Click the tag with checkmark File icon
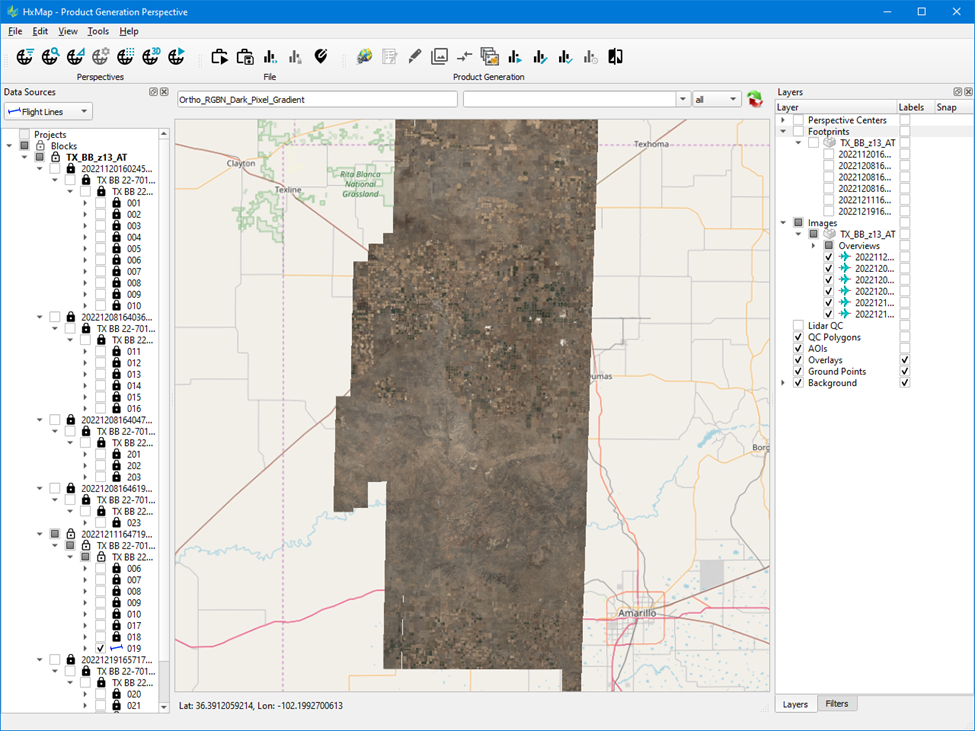 pyautogui.click(x=321, y=57)
